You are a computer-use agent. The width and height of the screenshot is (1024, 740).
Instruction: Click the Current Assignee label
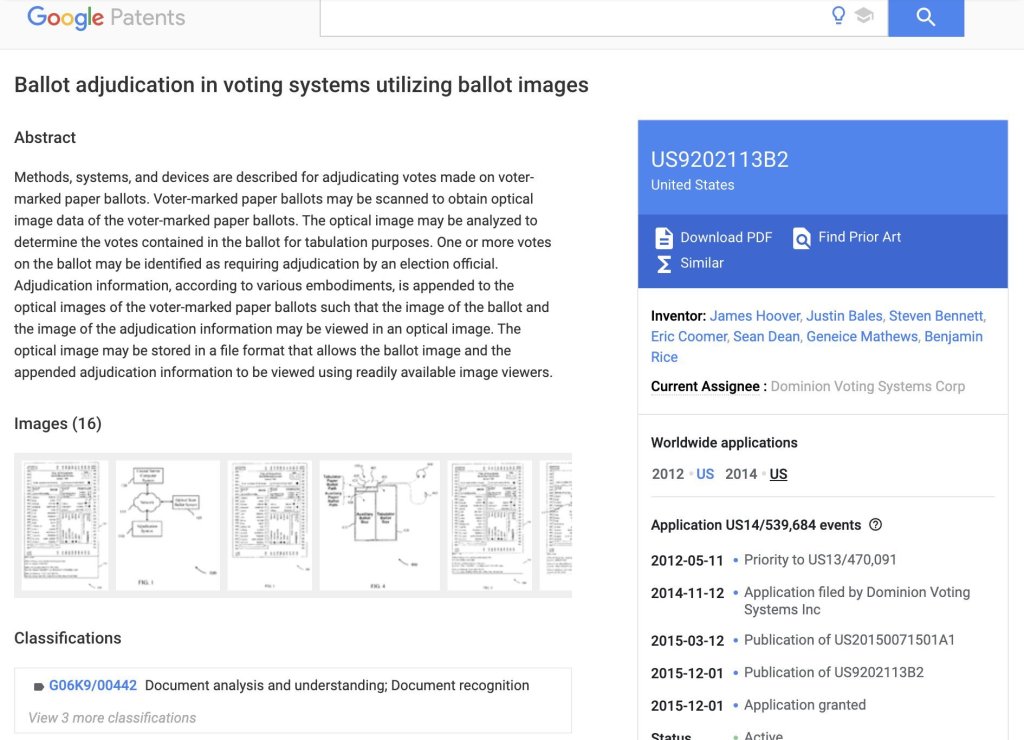tap(708, 387)
